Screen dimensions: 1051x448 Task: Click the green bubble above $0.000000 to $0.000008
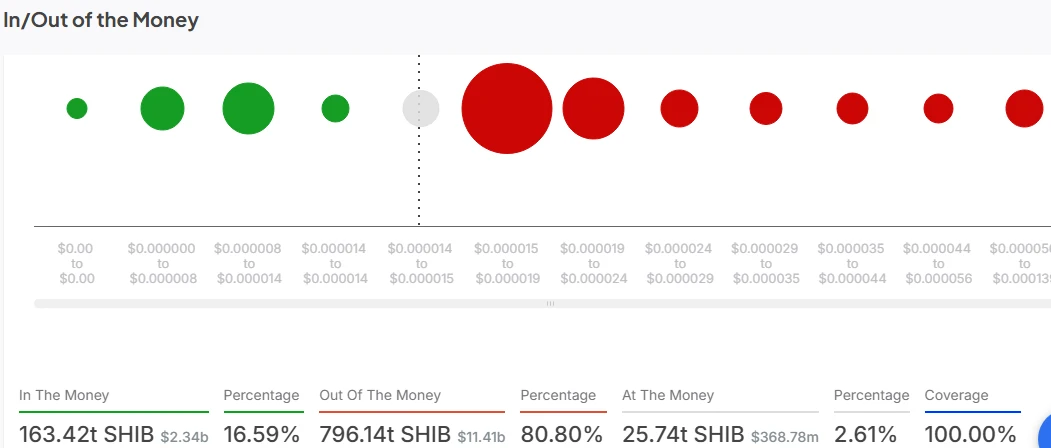pos(162,108)
